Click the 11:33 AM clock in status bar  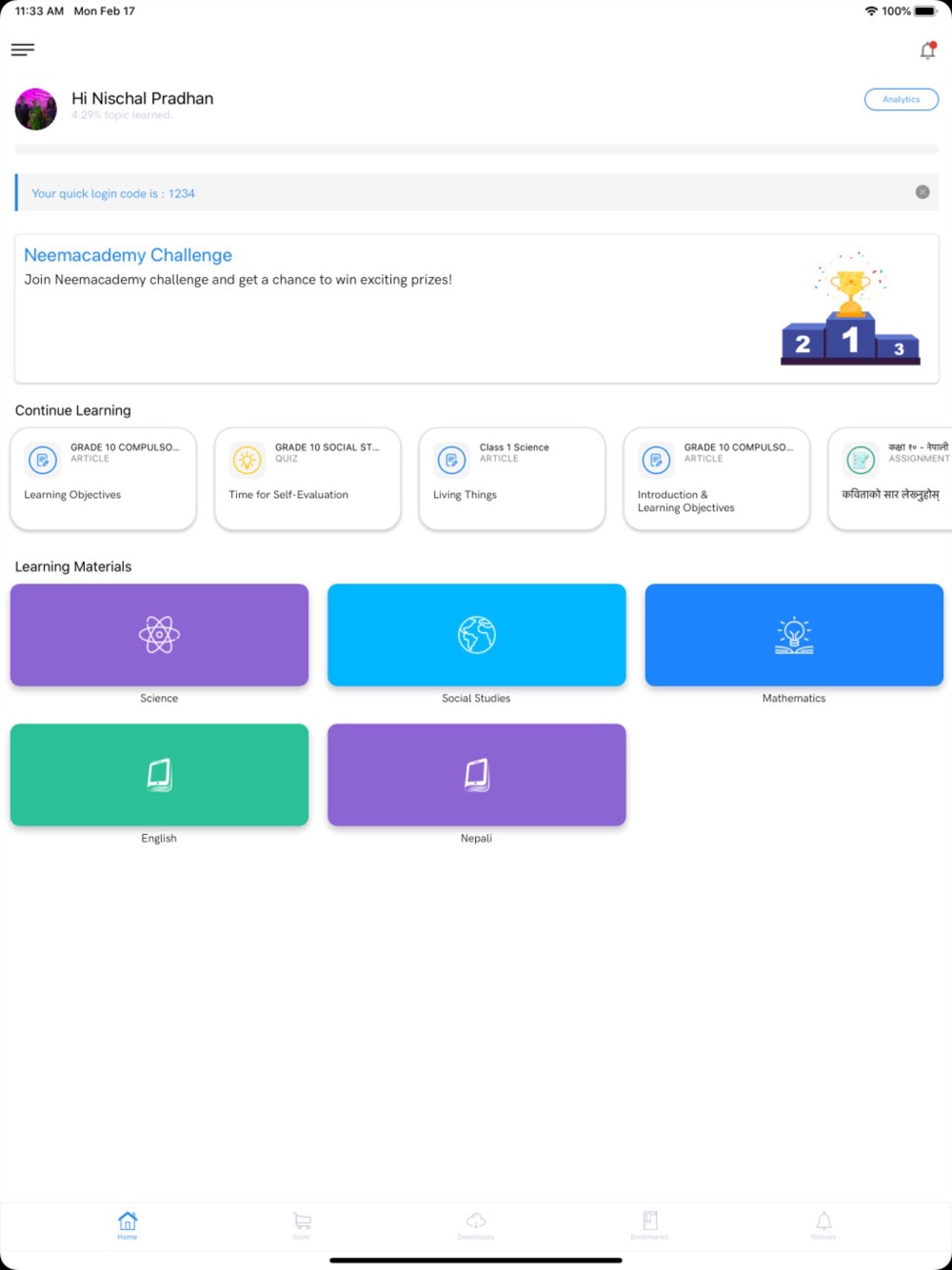pyautogui.click(x=39, y=11)
